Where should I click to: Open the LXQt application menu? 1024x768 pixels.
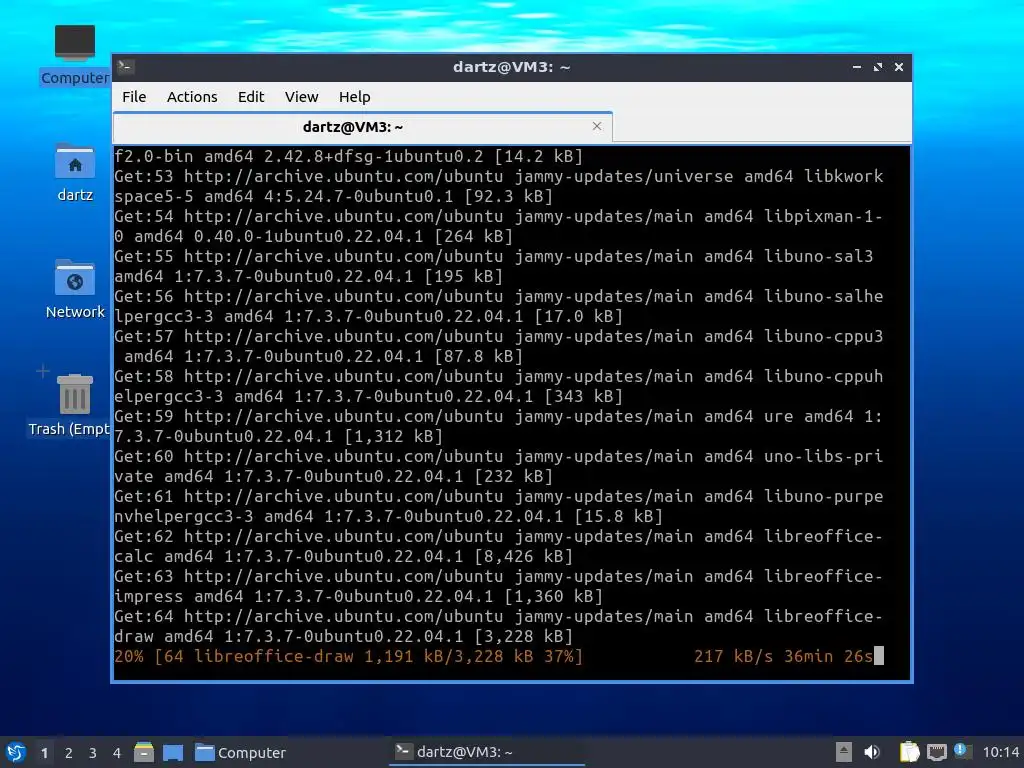click(16, 752)
